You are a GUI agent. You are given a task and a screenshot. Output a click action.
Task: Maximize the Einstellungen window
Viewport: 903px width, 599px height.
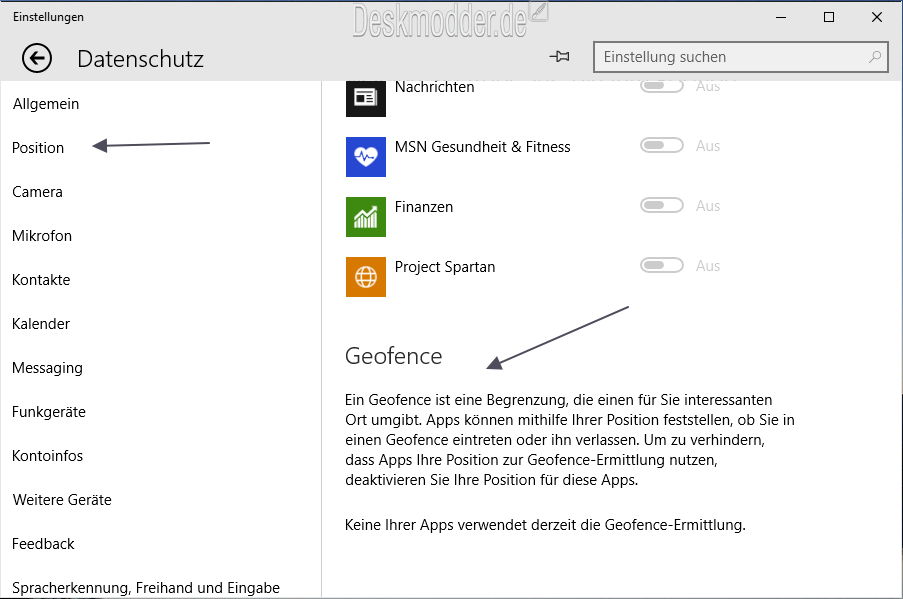click(828, 17)
